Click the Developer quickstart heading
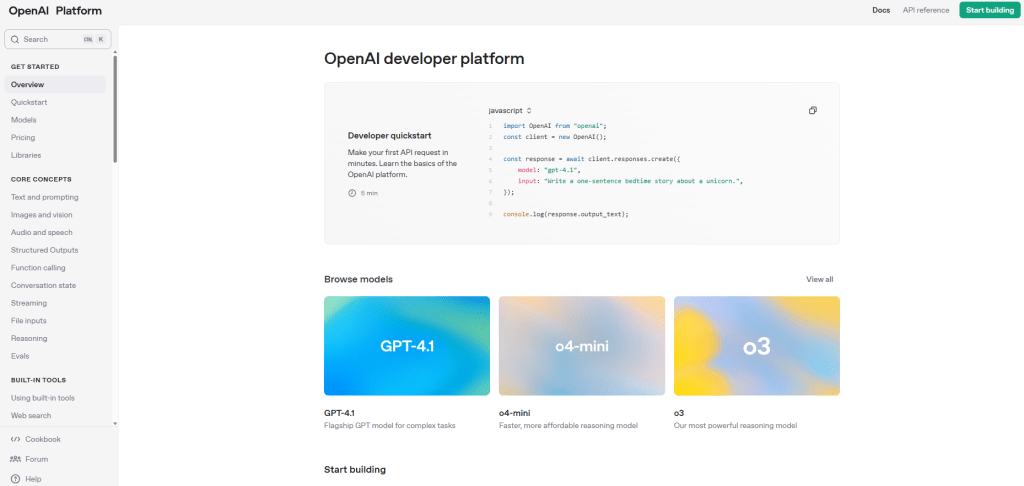The image size is (1024, 486). (389, 135)
